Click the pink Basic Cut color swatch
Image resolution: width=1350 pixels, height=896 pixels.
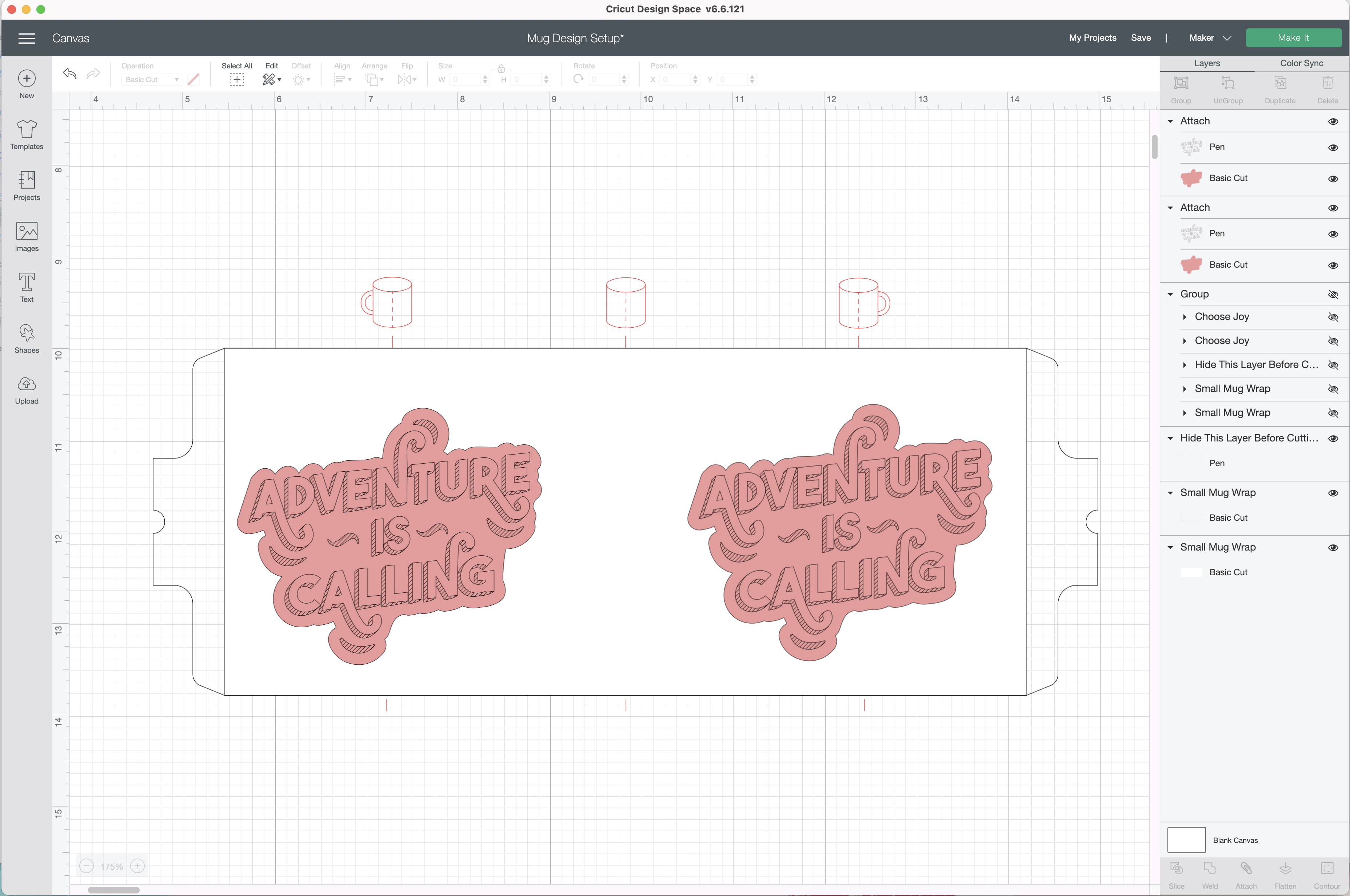(1192, 178)
